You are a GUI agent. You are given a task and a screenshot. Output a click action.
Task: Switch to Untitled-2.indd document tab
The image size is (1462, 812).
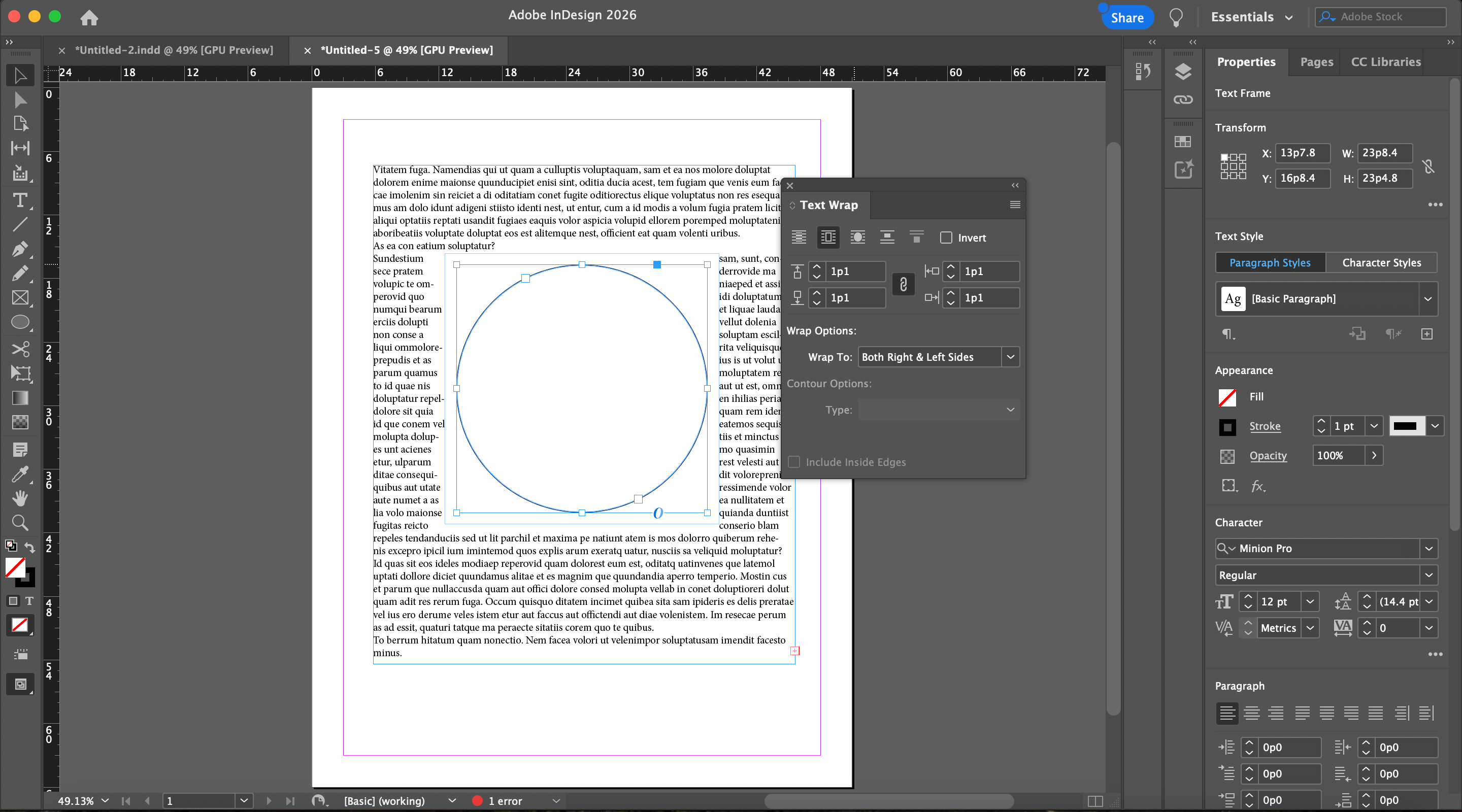pos(174,50)
